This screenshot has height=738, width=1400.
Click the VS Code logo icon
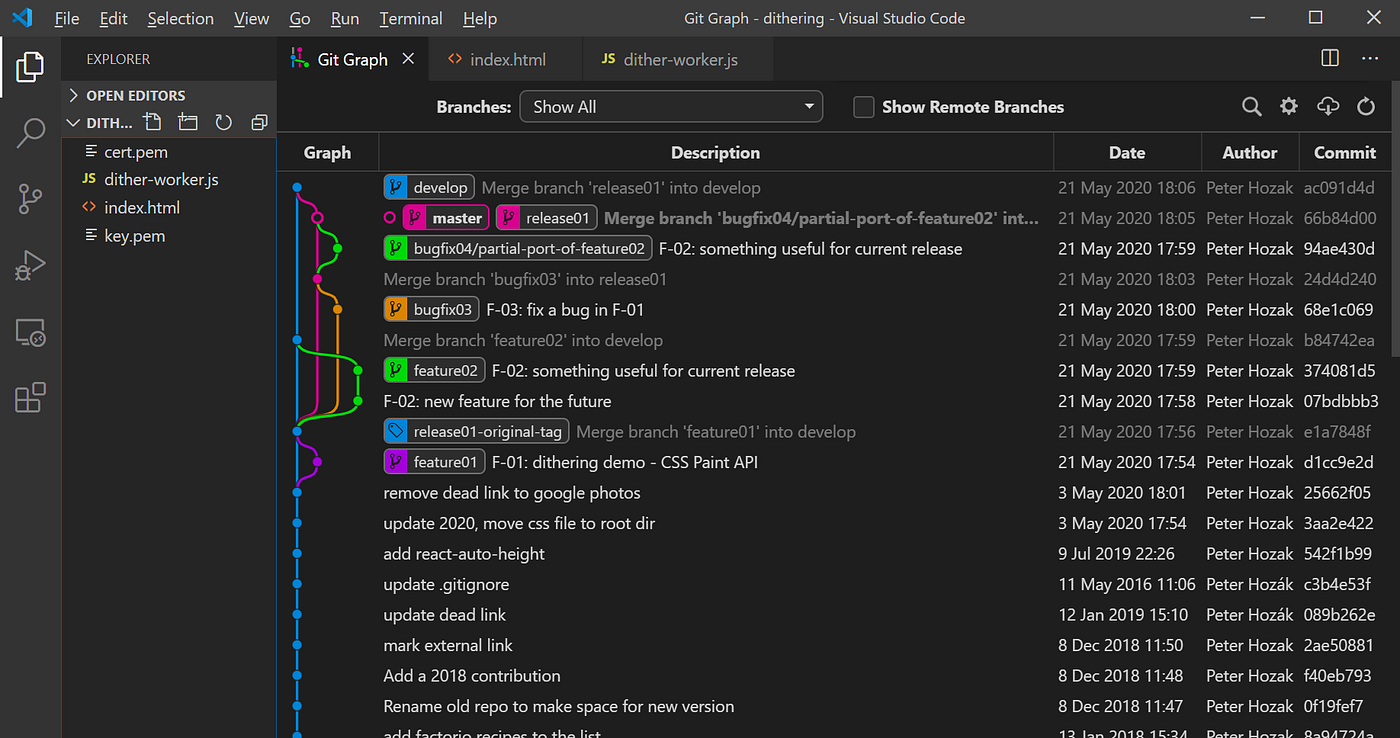click(22, 18)
